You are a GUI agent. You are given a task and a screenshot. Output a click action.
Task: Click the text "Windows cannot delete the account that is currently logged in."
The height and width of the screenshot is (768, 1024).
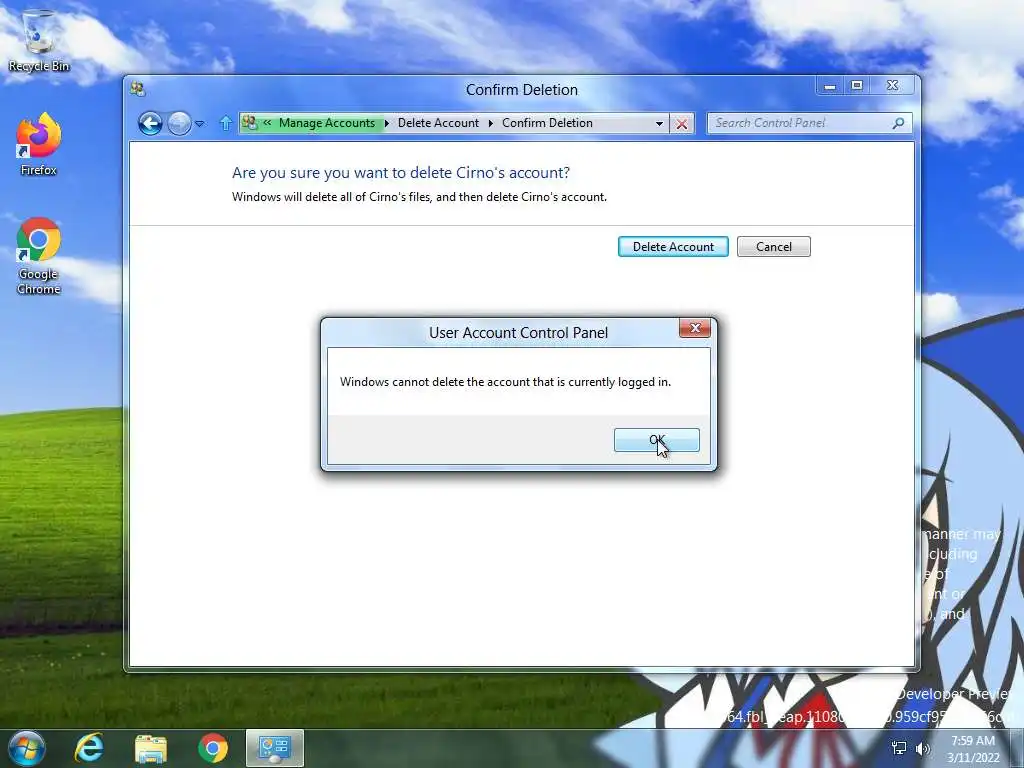click(x=505, y=381)
